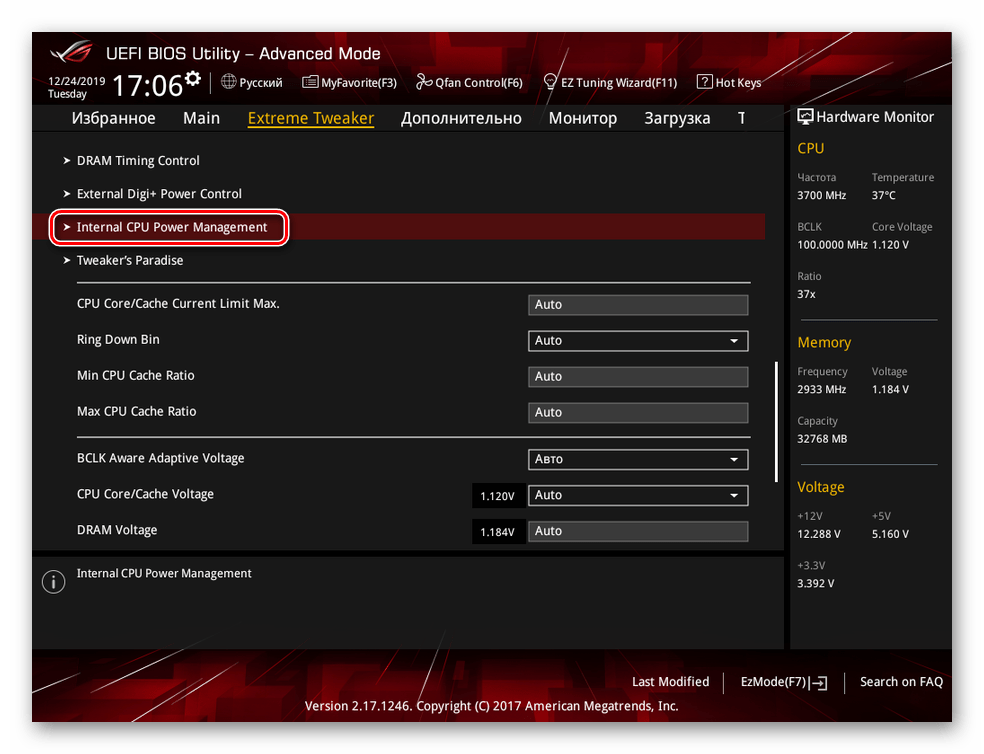Click the Qfan Control fan icon
This screenshot has width=984, height=754.
tap(424, 82)
